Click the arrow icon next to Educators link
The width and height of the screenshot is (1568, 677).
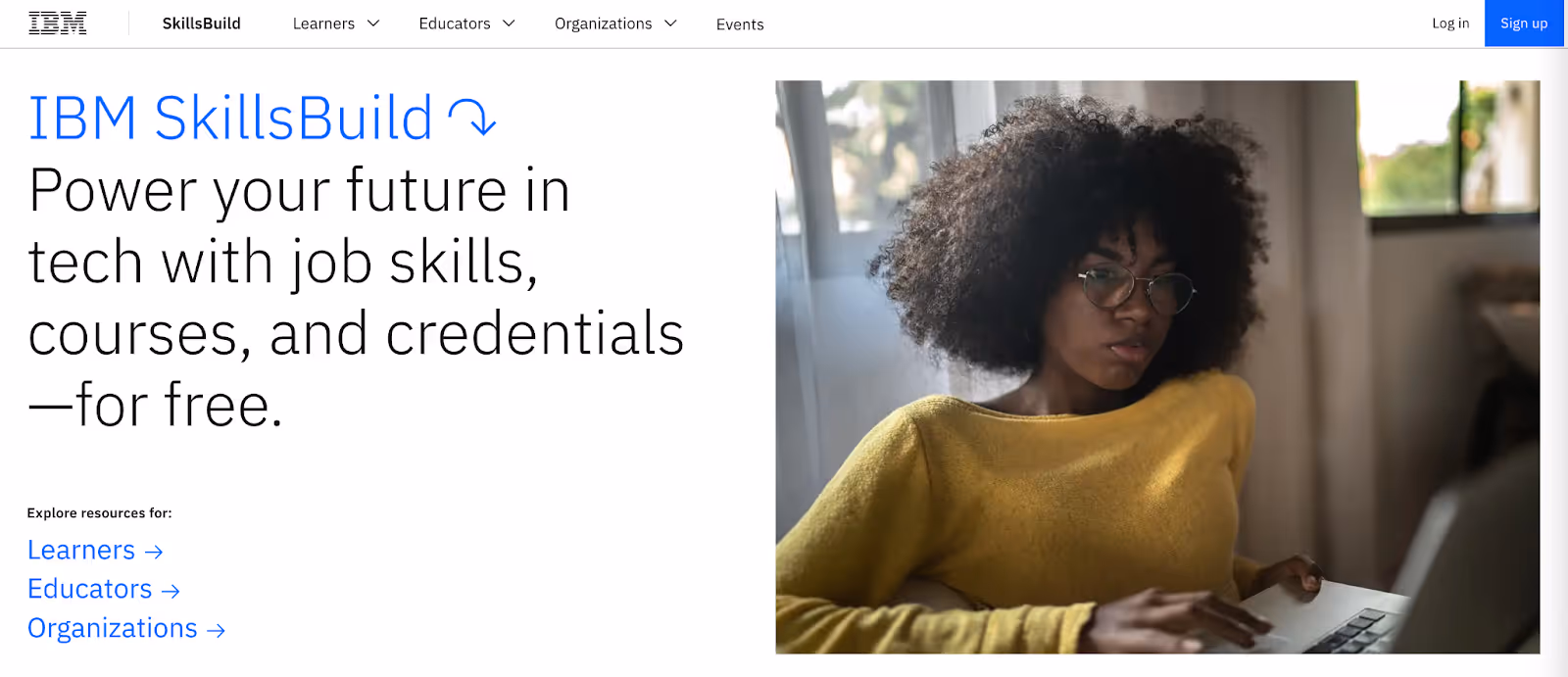tap(171, 592)
